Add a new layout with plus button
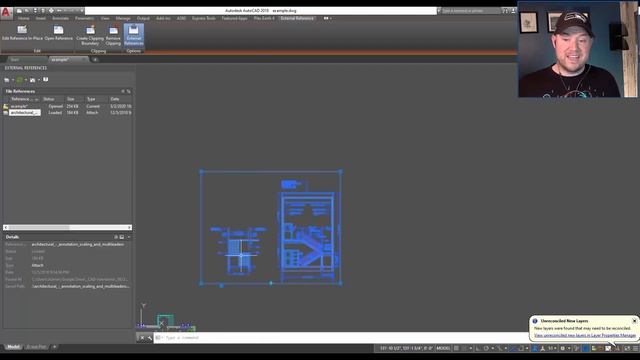Screen dimensions: 640x360 coord(54,347)
